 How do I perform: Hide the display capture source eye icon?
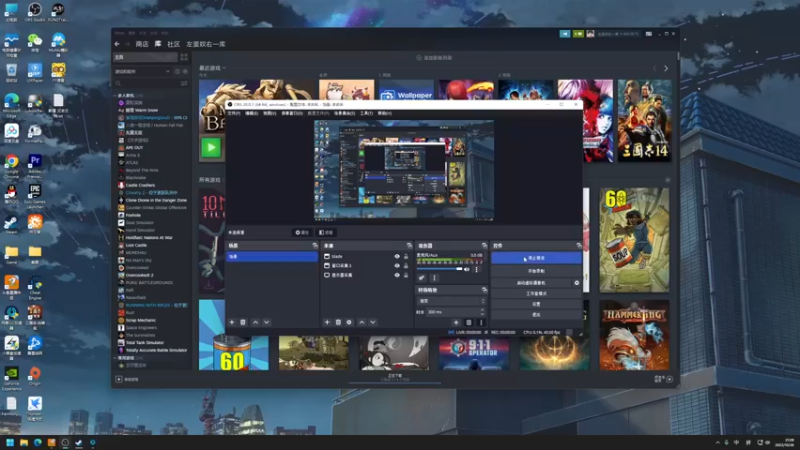(x=397, y=275)
